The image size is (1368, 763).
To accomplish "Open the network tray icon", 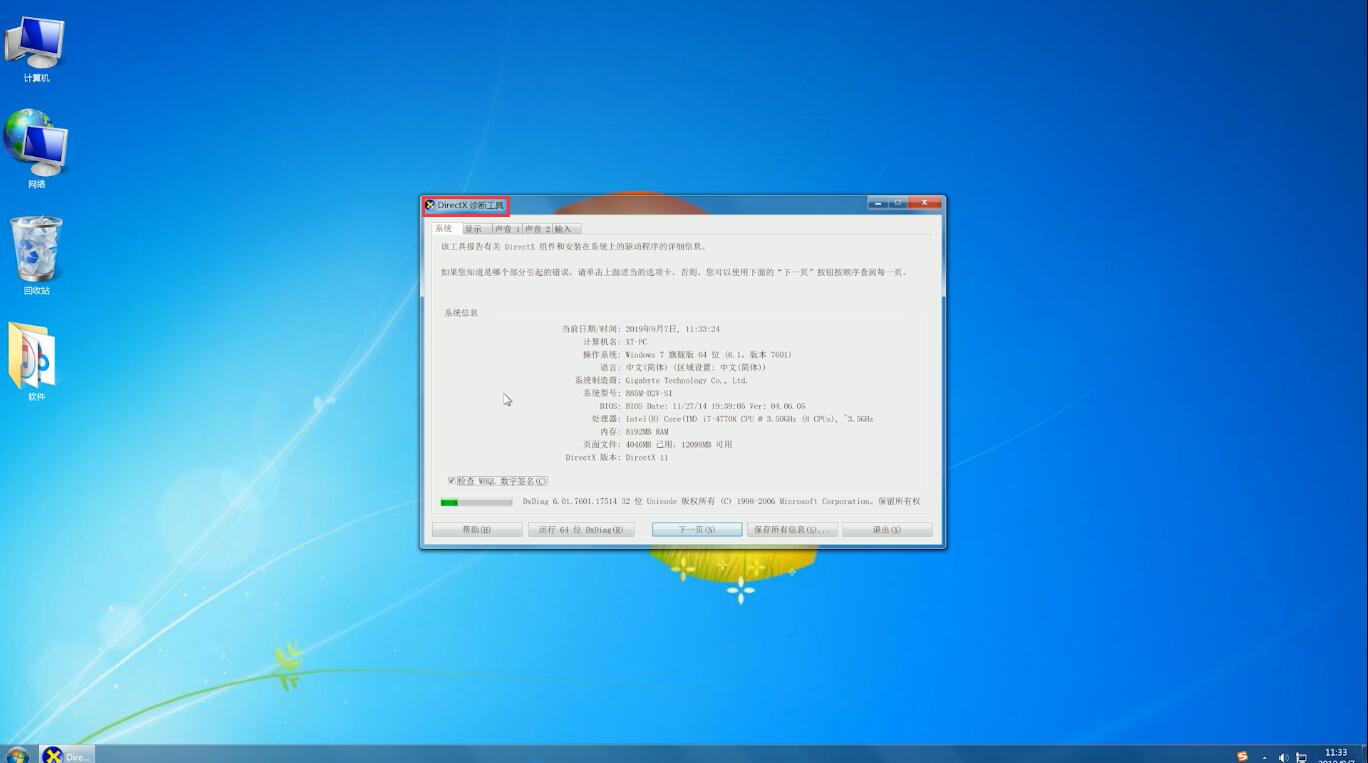I will coord(1301,757).
